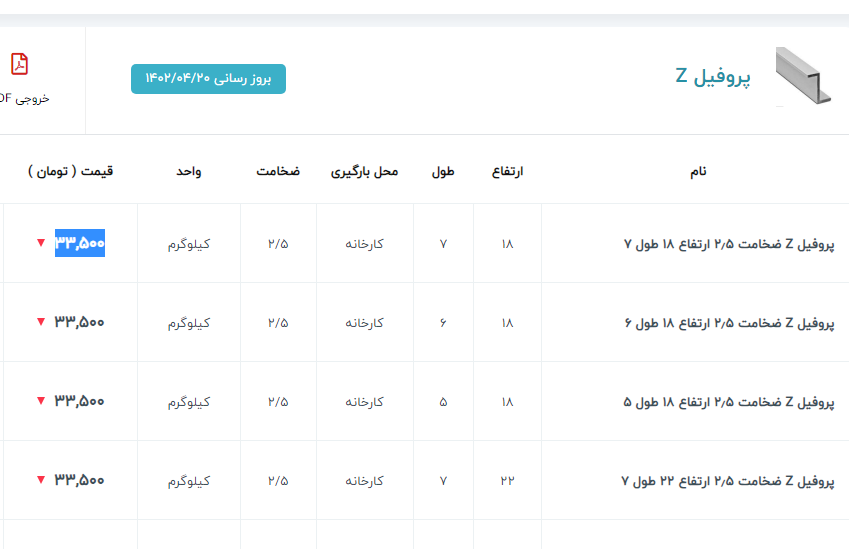
Task: Click the محل بارگیری column header
Action: click(364, 172)
